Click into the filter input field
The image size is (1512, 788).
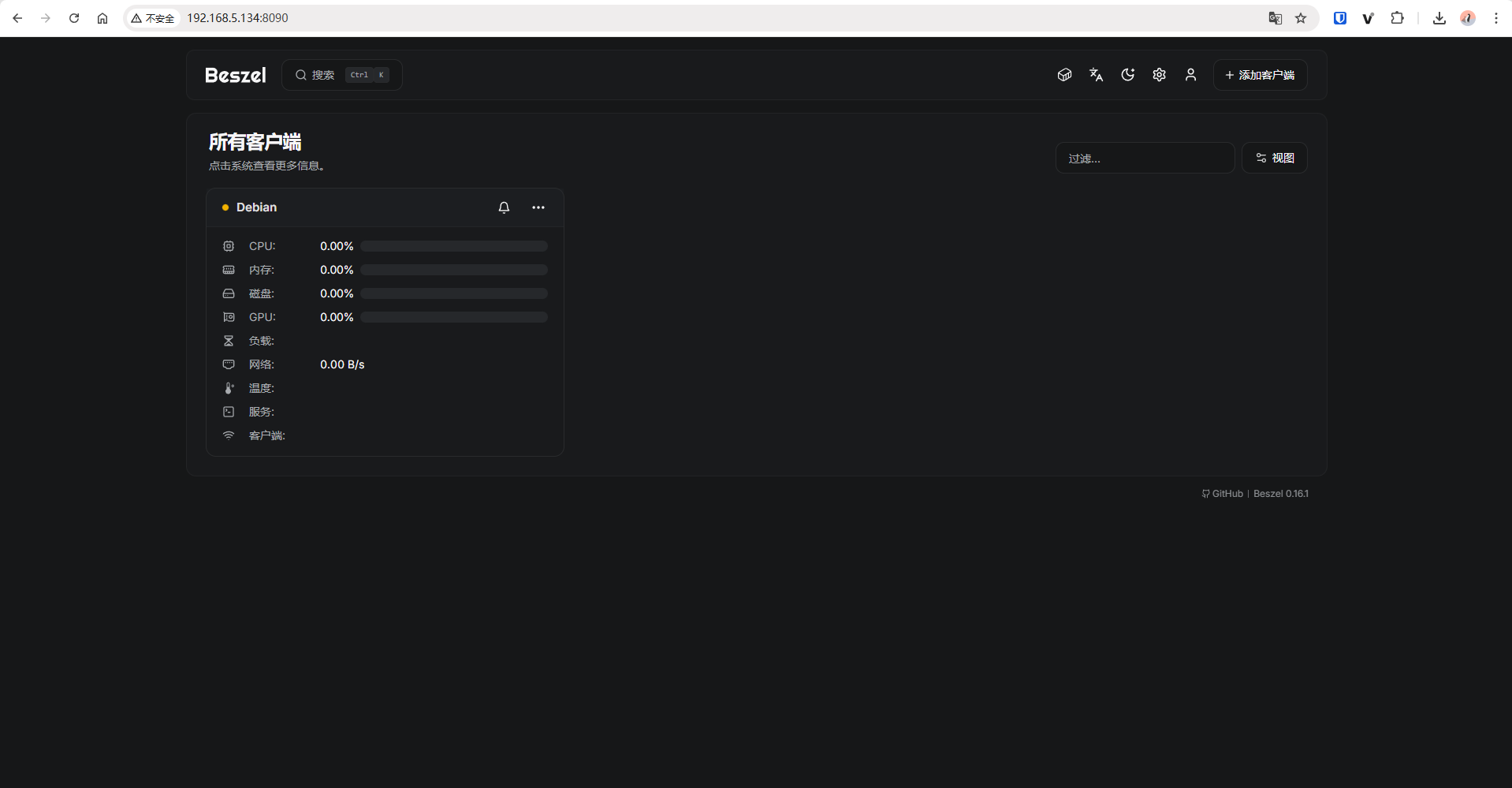click(x=1145, y=158)
